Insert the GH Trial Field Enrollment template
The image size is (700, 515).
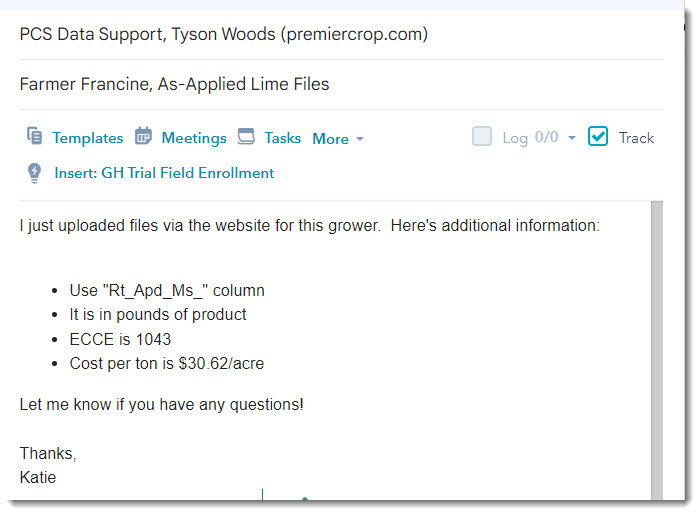(164, 173)
